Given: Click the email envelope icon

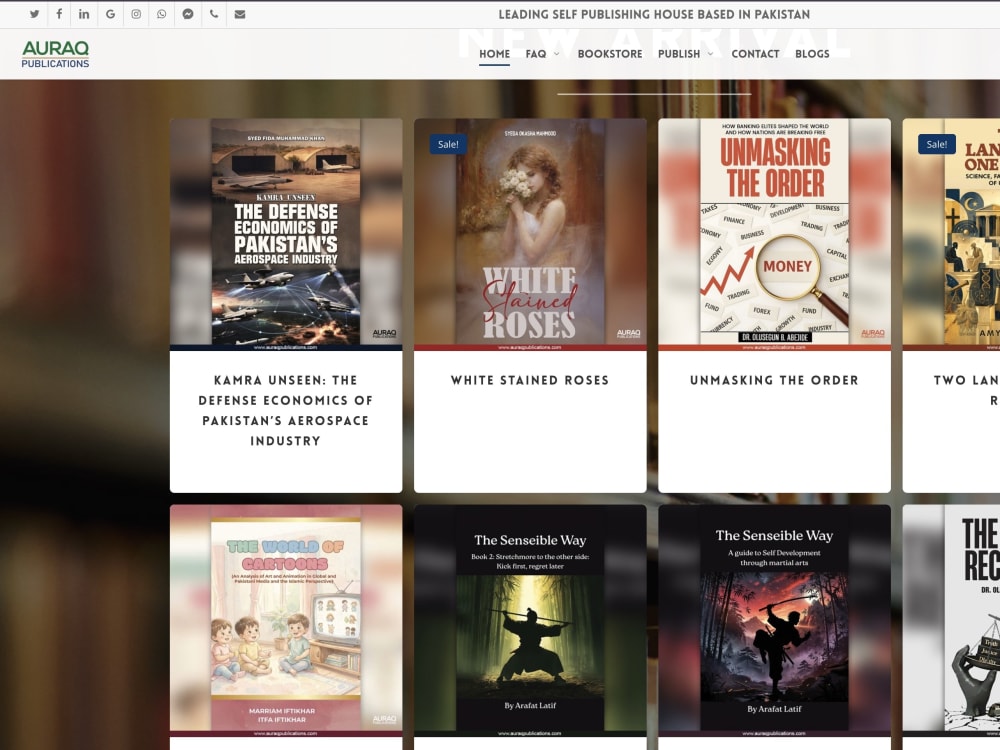Looking at the screenshot, I should pos(240,14).
